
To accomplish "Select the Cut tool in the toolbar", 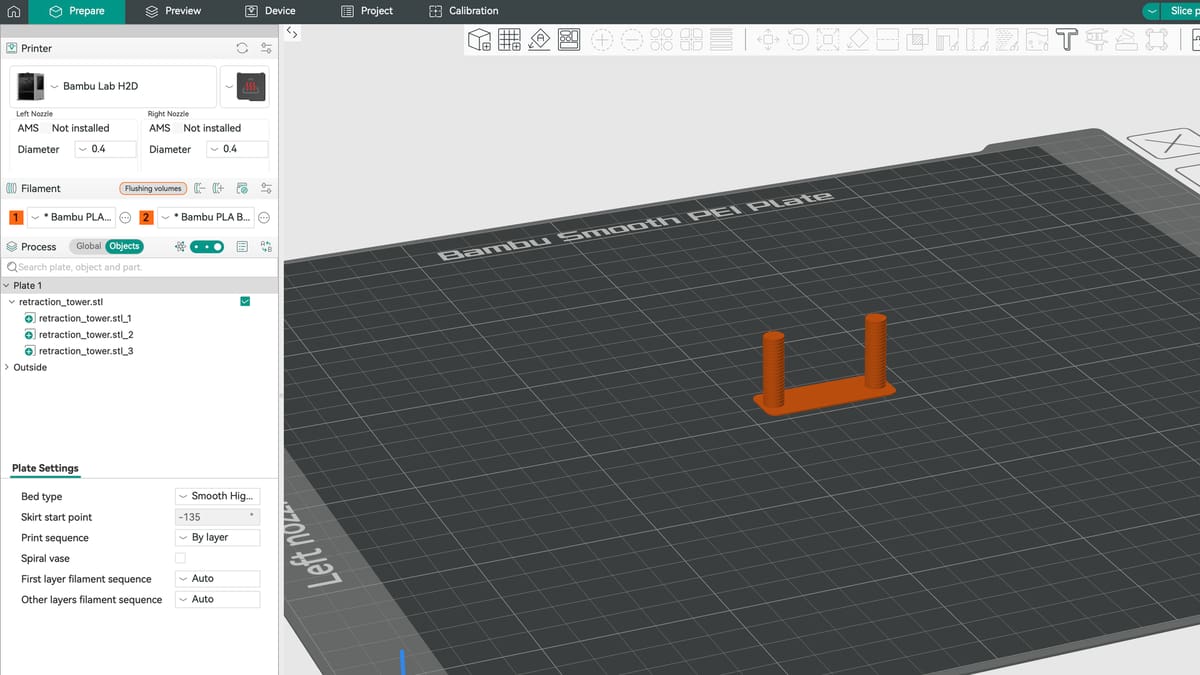I will coord(888,40).
